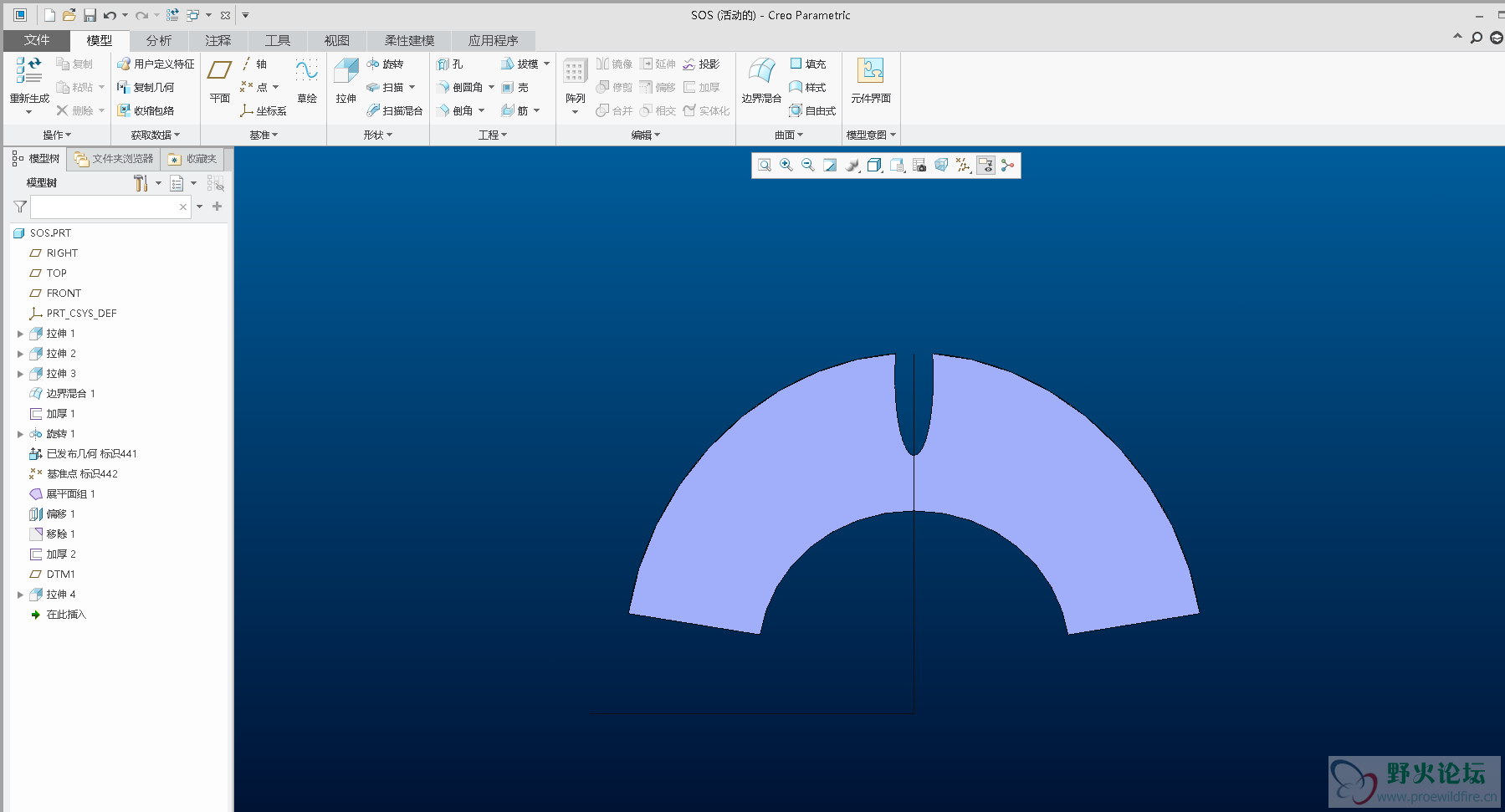Expand the 拉伸 4 tree node

(20, 595)
